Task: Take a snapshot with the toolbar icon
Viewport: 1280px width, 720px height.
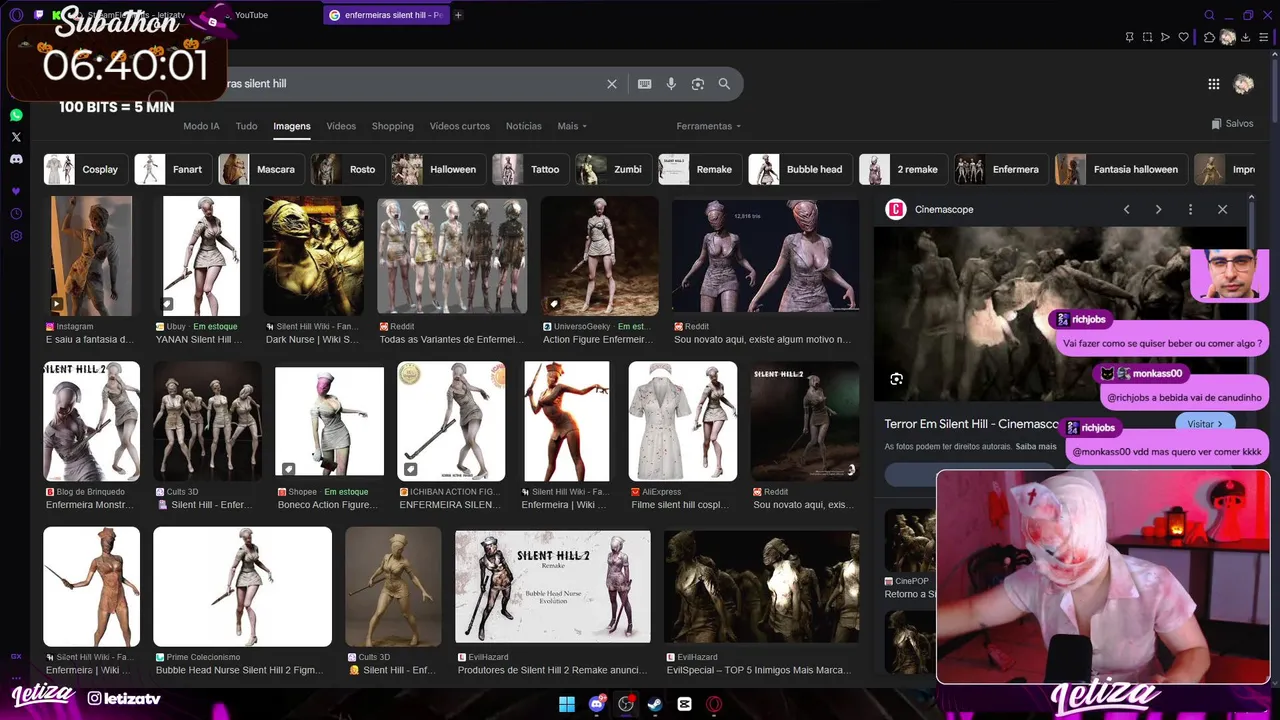Action: pyautogui.click(x=1147, y=37)
